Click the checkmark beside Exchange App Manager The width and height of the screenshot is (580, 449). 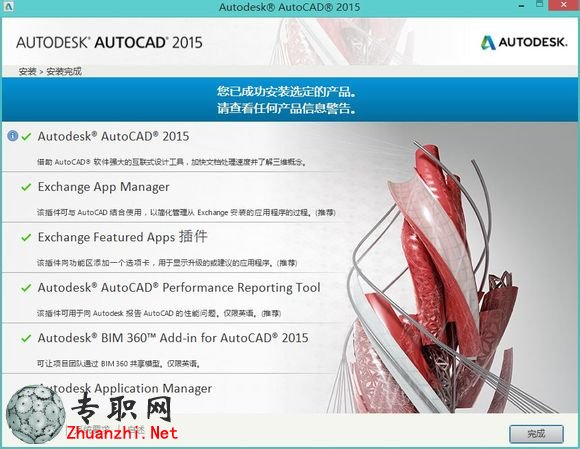pyautogui.click(x=26, y=187)
